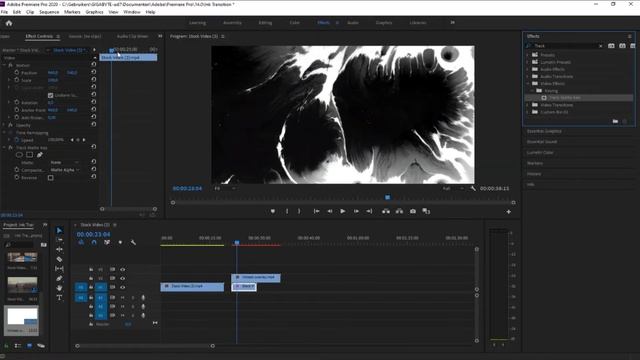Hide the second video track eye
The image size is (640, 360).
click(122, 278)
